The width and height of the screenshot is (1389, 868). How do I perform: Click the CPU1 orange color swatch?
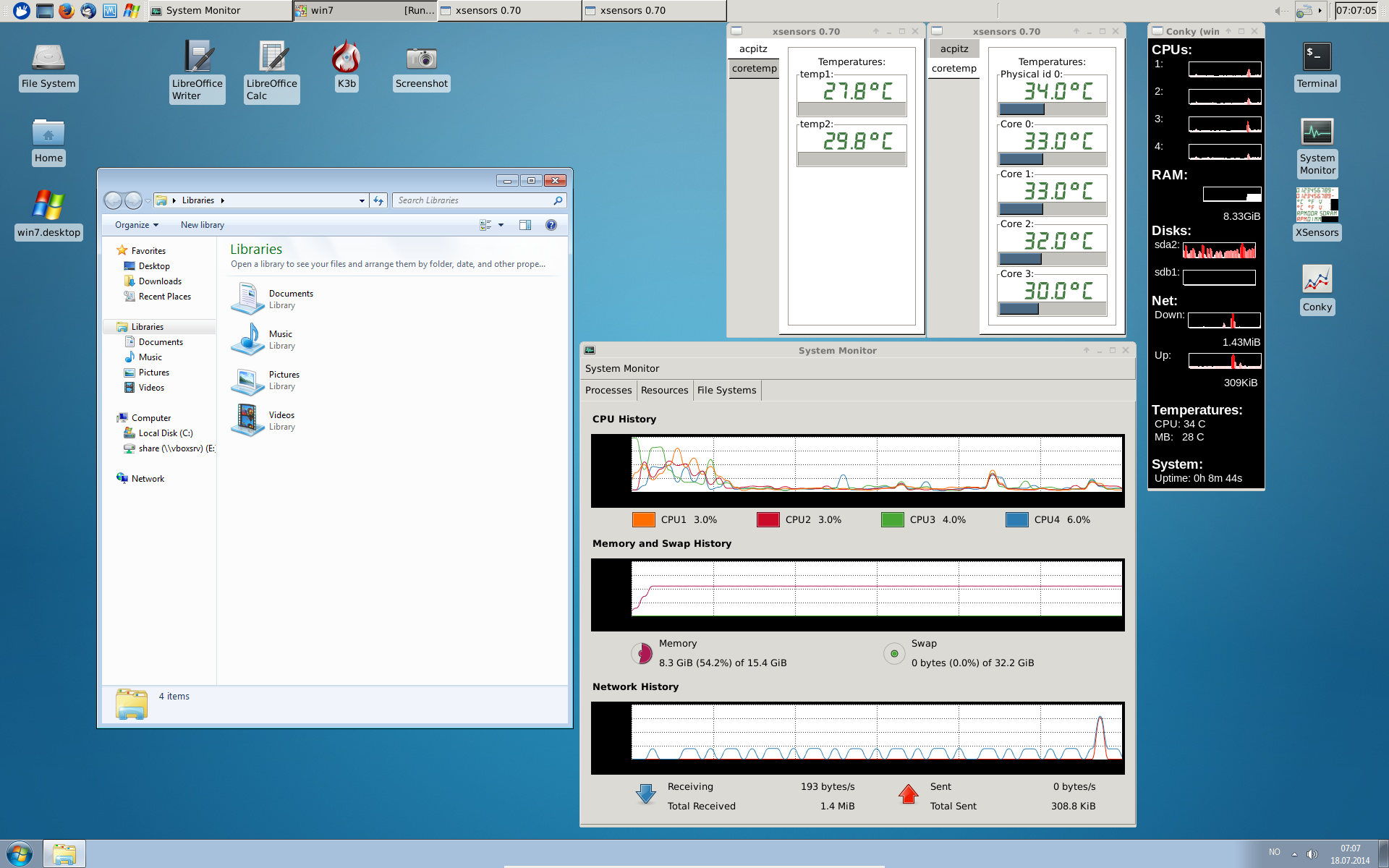click(x=643, y=519)
